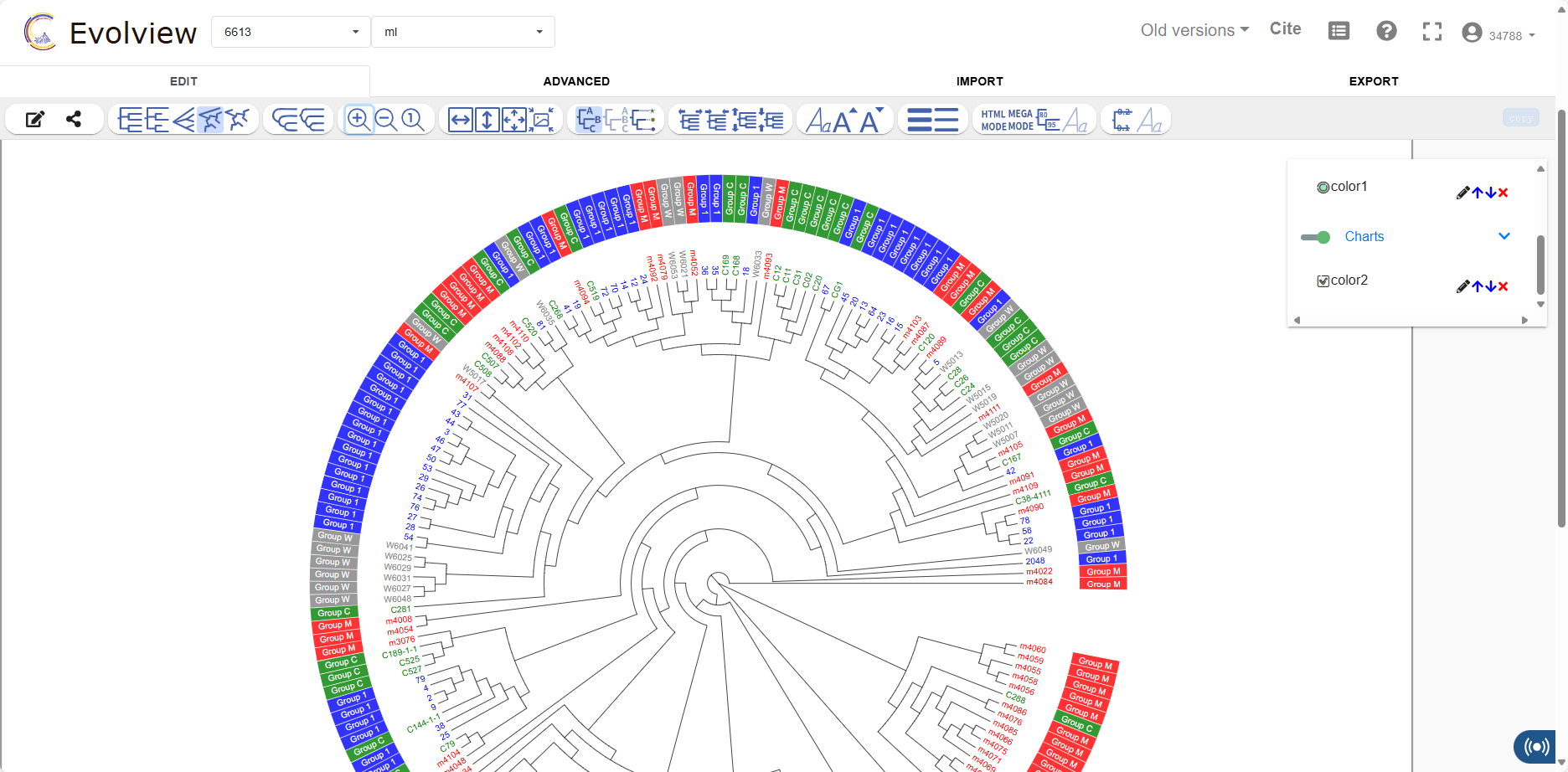Click the increase vertical spacing icon

(745, 120)
